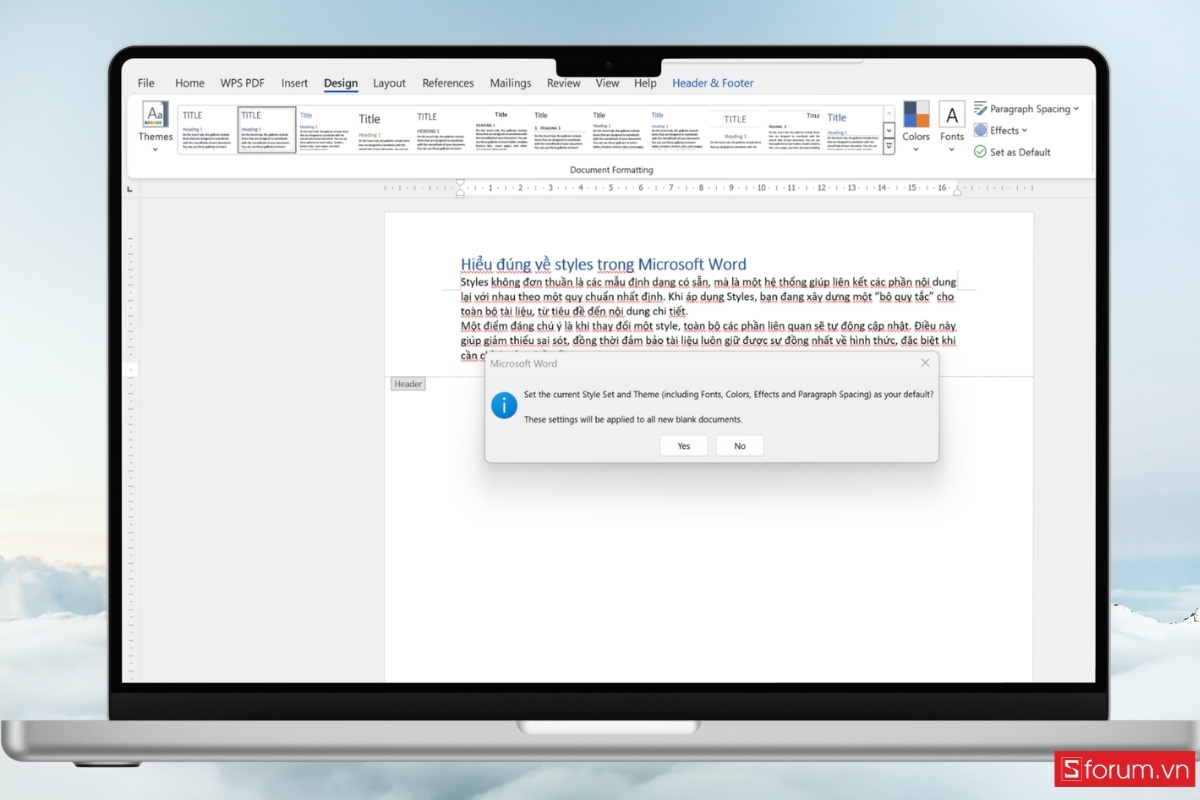The height and width of the screenshot is (800, 1200).
Task: Click the first-line indent marker on ruler
Action: (x=460, y=184)
